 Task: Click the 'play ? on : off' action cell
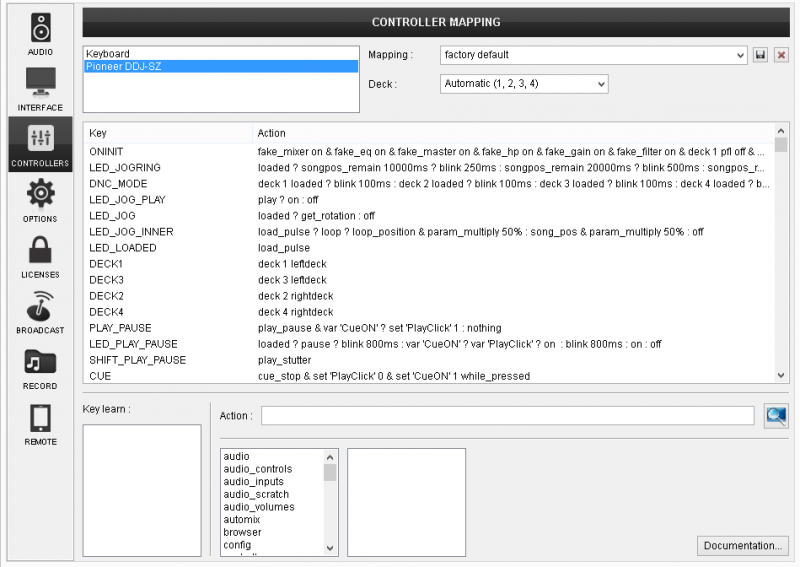pos(288,200)
